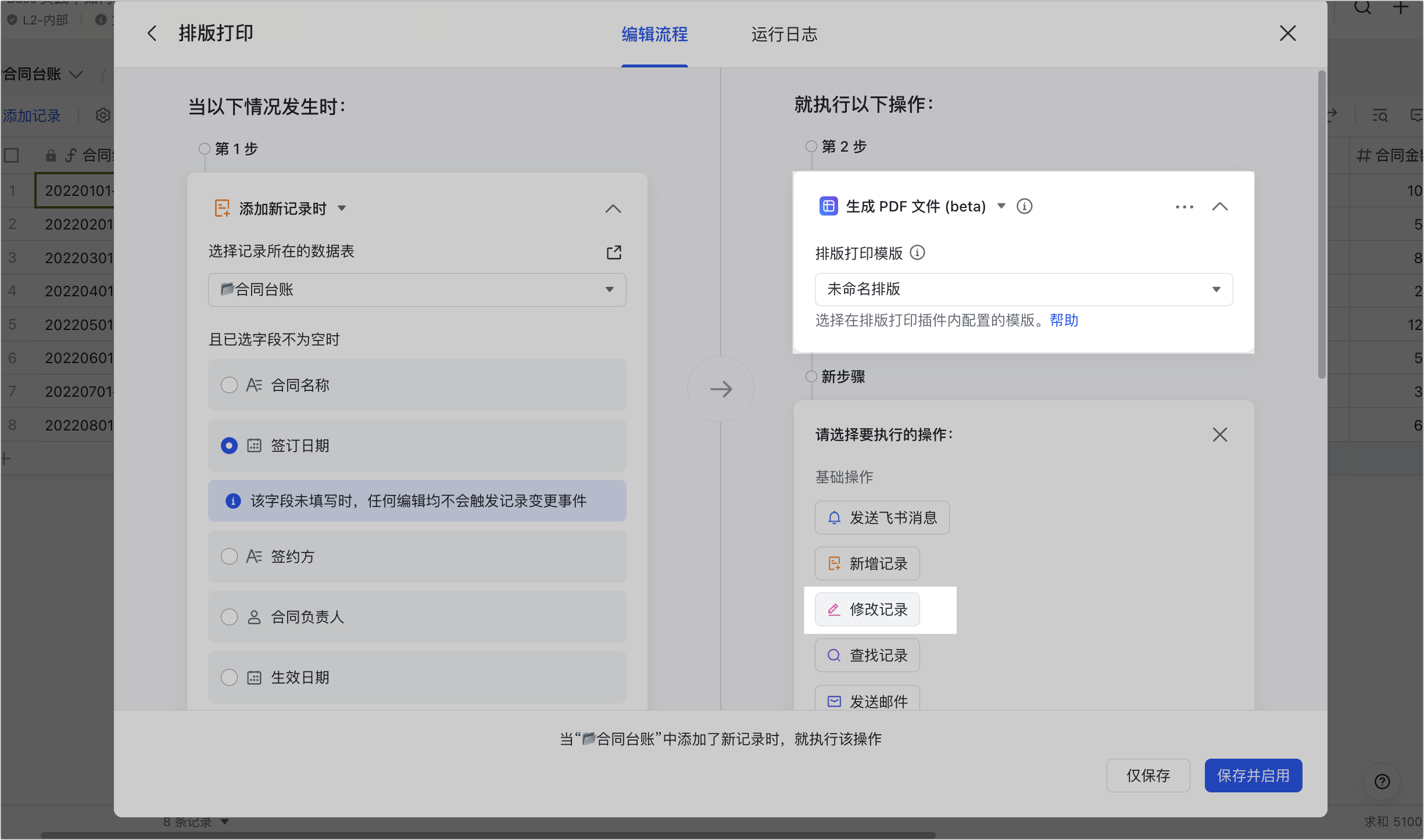Click the info icon beside 排版打印模版
The height and width of the screenshot is (840, 1424).
[x=917, y=253]
